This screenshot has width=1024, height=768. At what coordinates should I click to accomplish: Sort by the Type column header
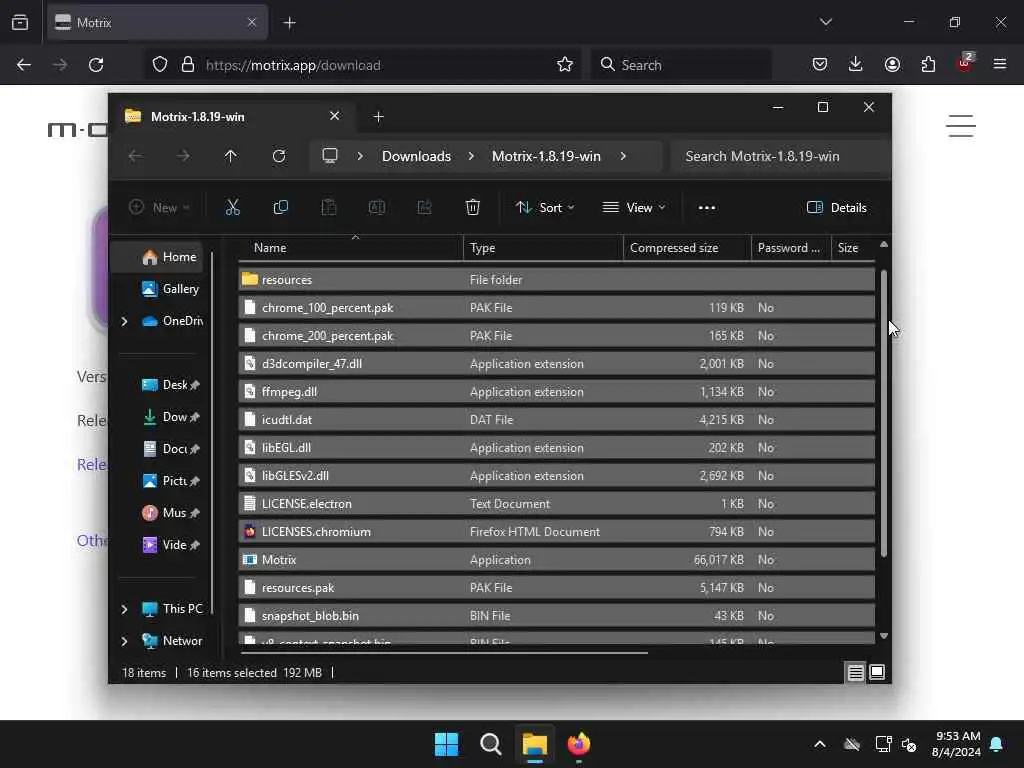click(543, 248)
